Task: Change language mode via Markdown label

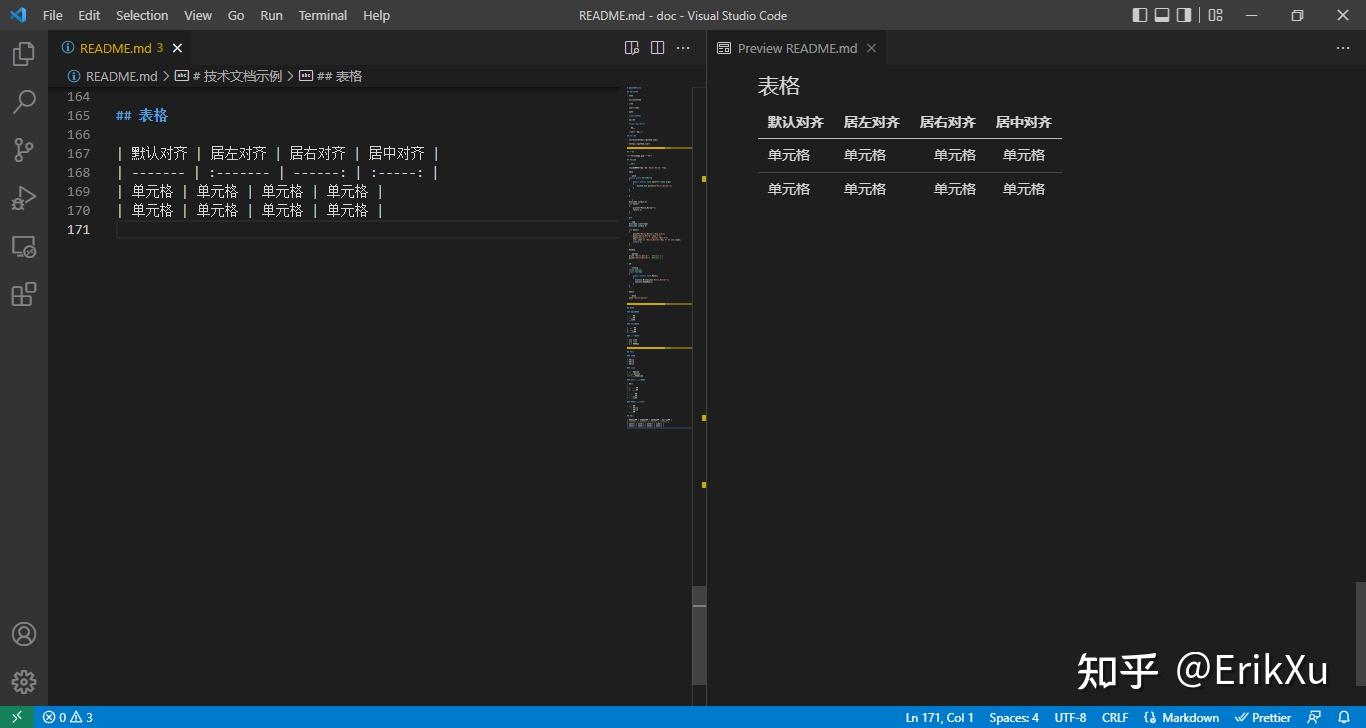Action: point(1191,717)
